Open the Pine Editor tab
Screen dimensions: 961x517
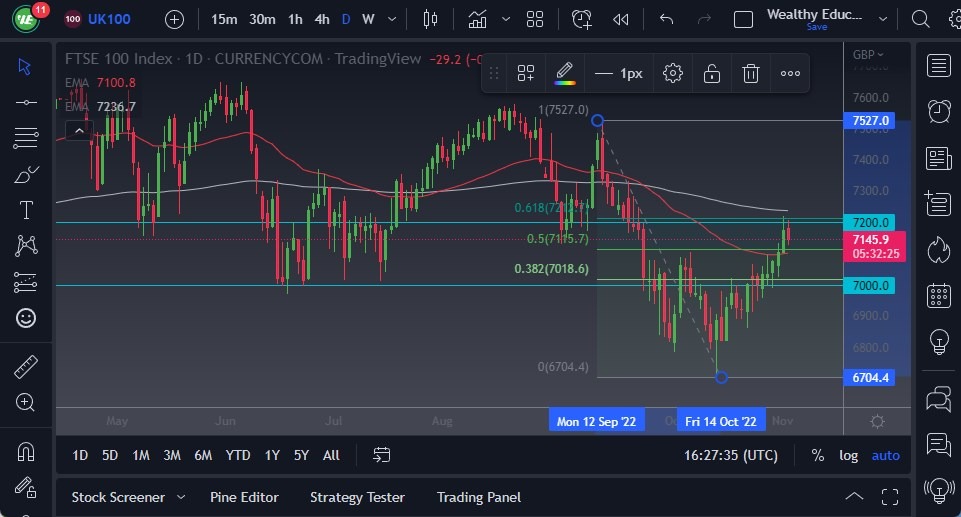pos(244,497)
